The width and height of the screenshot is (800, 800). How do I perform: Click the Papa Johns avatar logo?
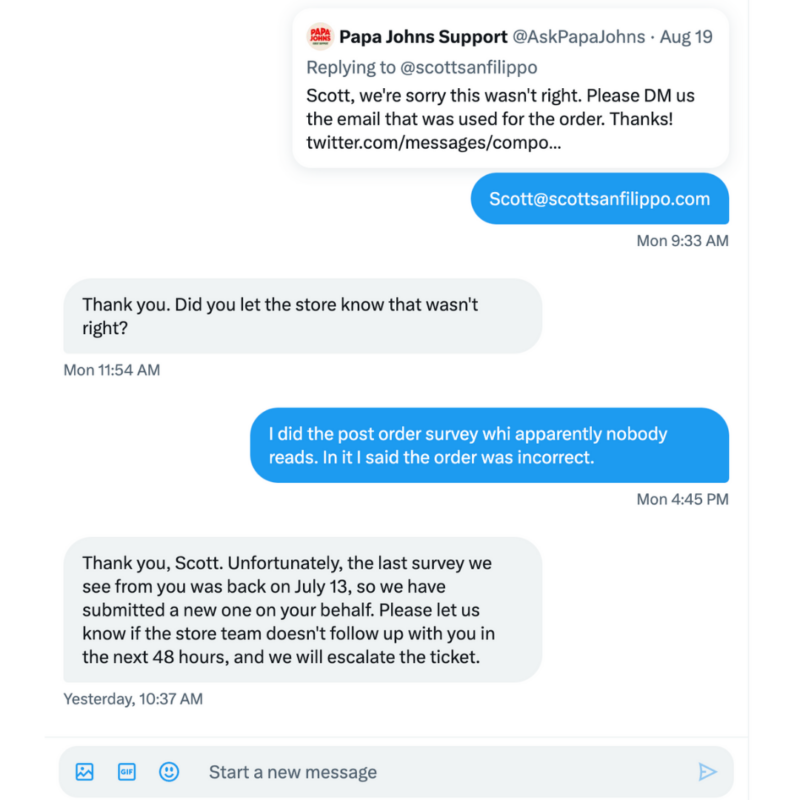coord(320,36)
